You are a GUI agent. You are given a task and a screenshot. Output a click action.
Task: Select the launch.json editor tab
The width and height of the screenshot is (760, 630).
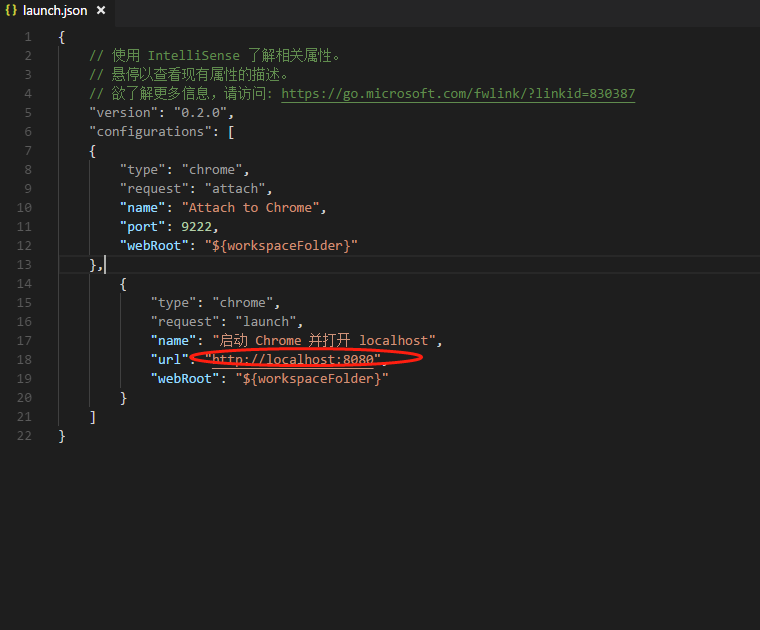pos(57,11)
